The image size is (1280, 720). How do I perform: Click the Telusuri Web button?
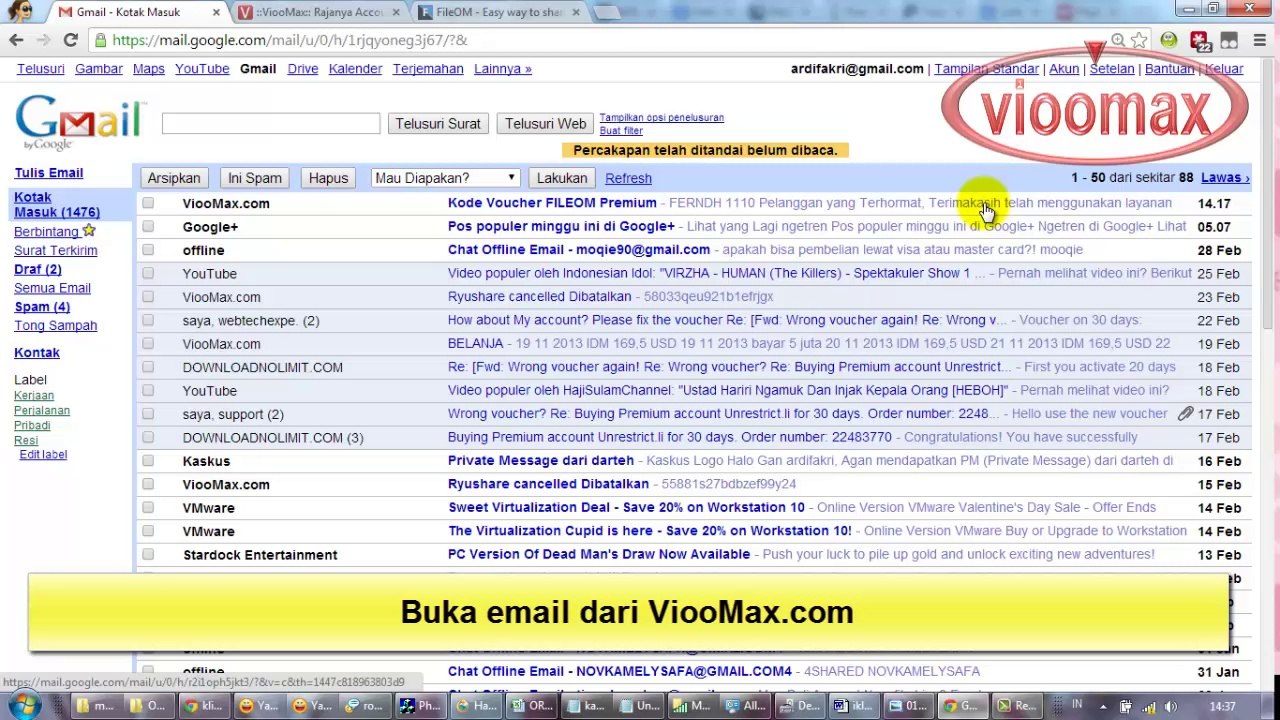point(545,124)
